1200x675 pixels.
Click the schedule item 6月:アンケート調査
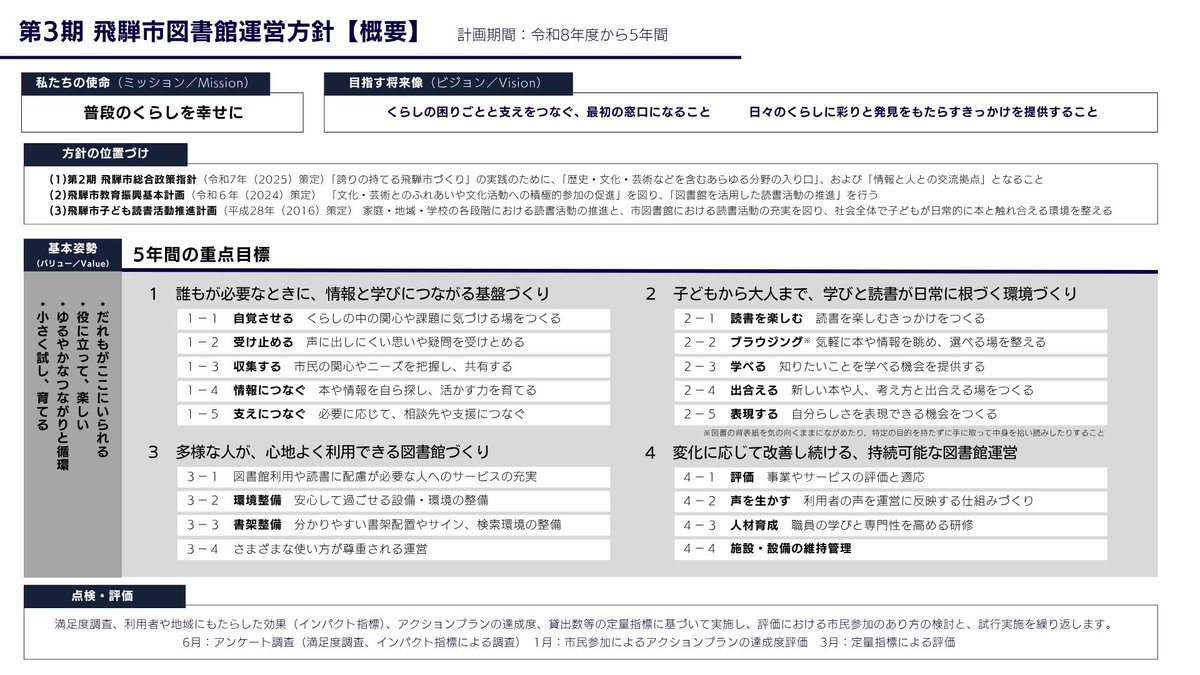coord(353,642)
